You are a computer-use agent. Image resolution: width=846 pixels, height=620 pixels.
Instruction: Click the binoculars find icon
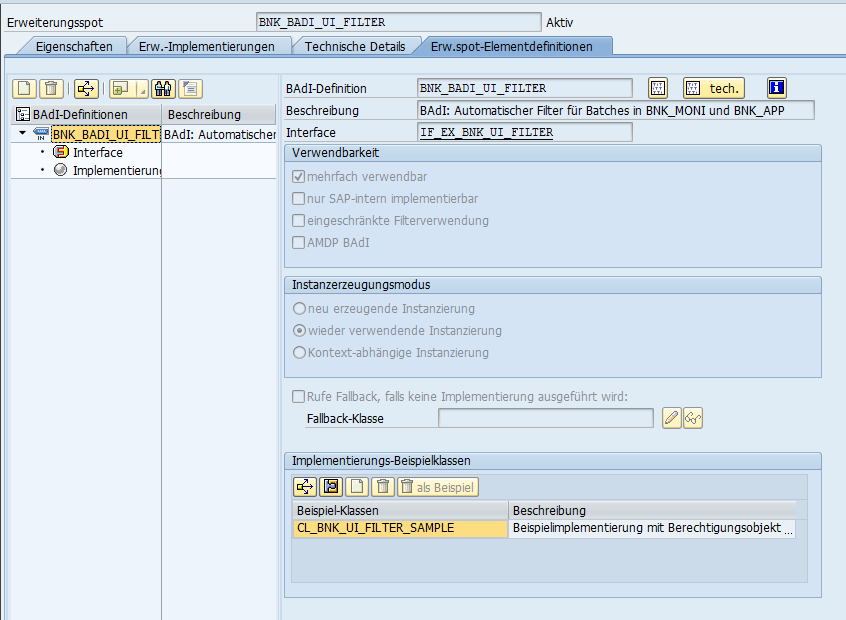point(164,88)
